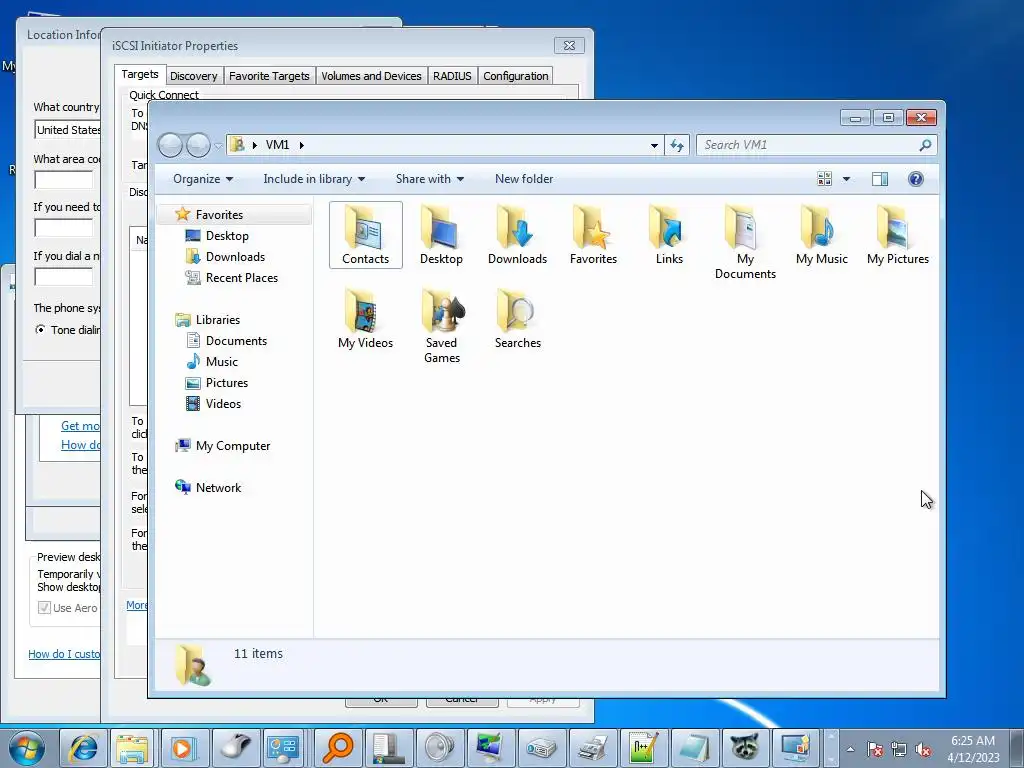Switch to RADIUS tab
This screenshot has height=768, width=1024.
coord(452,76)
